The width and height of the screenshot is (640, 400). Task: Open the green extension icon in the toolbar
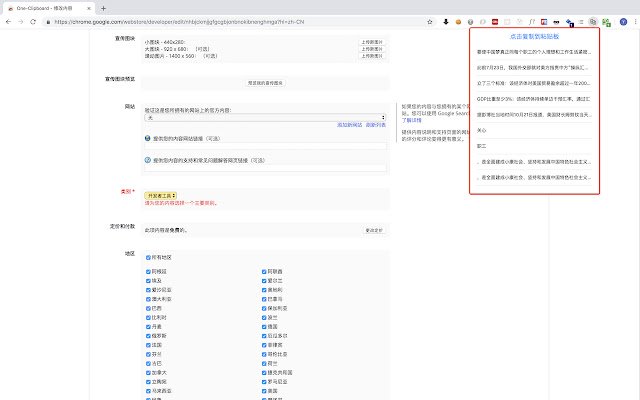click(607, 22)
